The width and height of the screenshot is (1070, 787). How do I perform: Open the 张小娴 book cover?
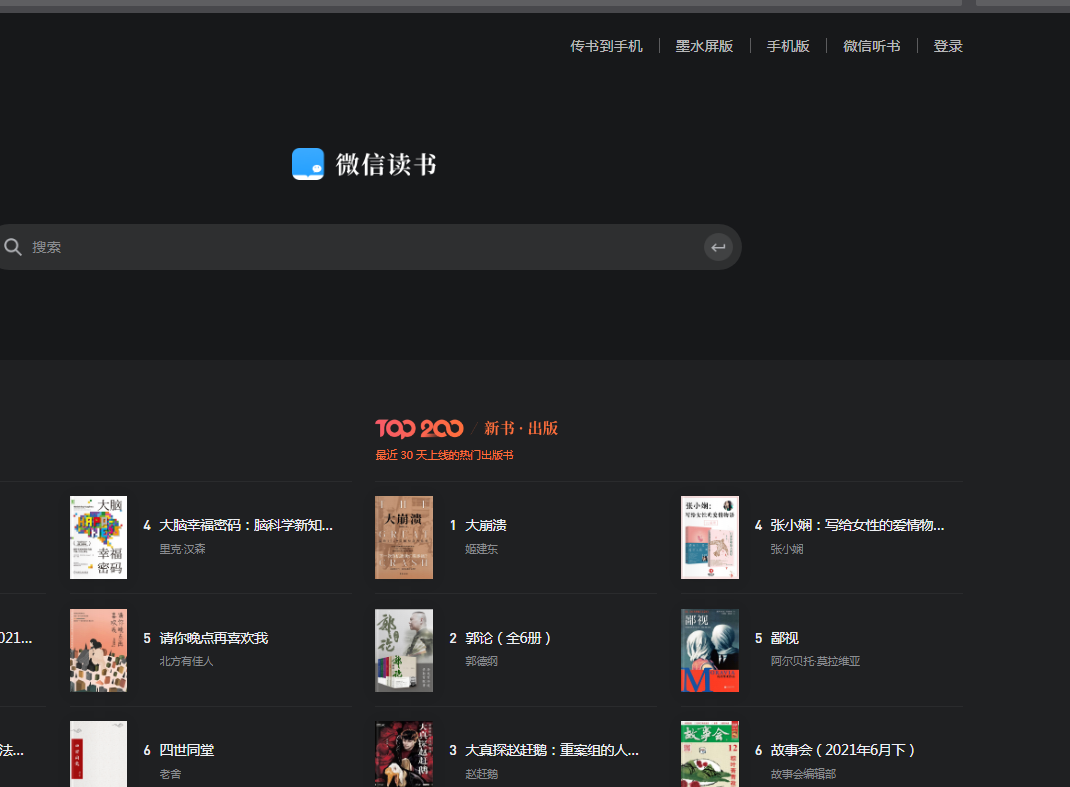(710, 537)
